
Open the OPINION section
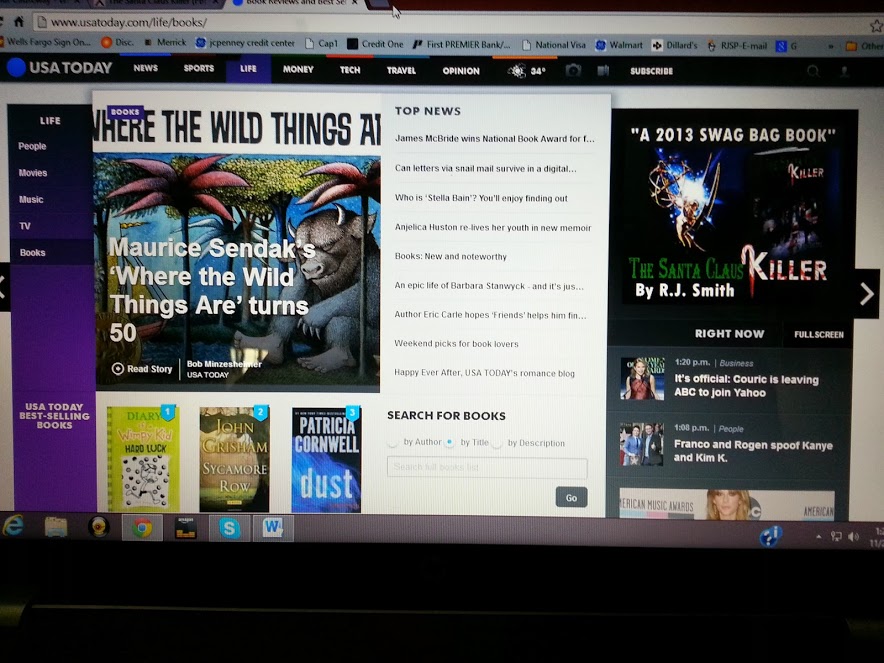coord(461,71)
